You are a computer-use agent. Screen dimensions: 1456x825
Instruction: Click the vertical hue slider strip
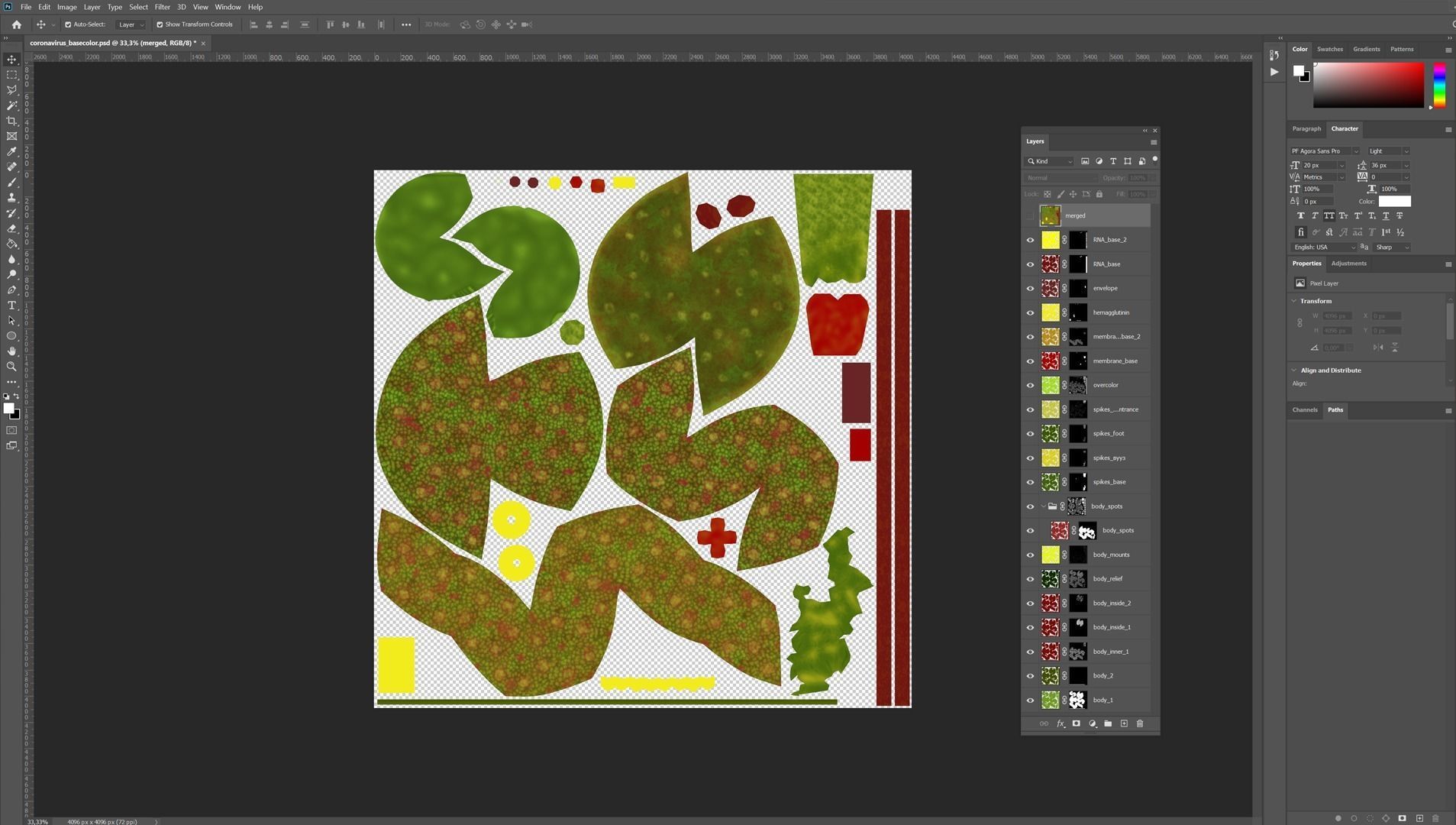(x=1439, y=85)
